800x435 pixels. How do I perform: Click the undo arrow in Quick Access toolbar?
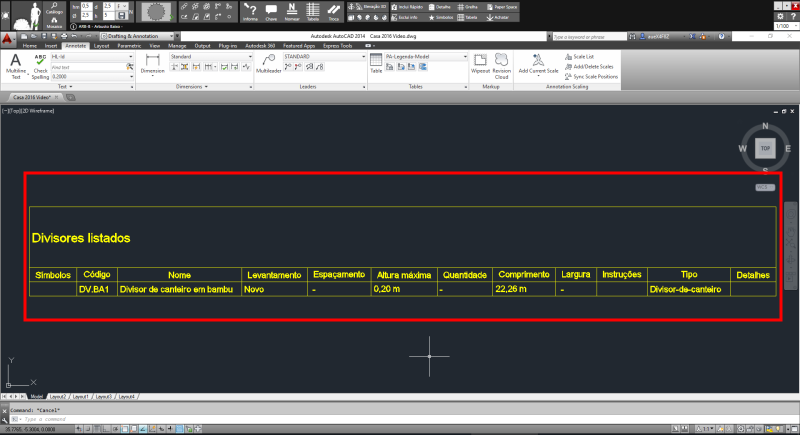74,36
